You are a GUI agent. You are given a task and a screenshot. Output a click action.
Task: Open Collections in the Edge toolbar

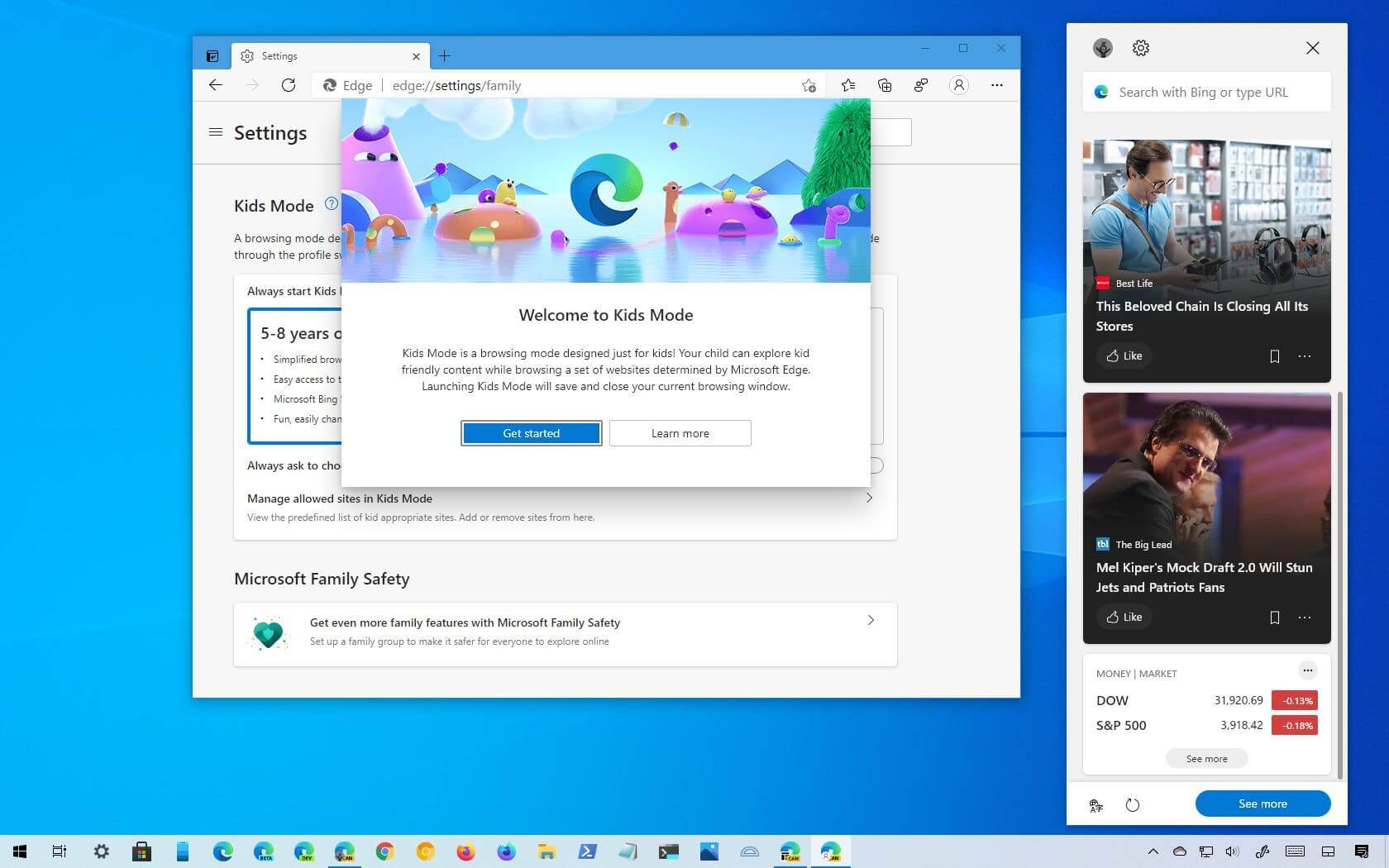point(885,85)
